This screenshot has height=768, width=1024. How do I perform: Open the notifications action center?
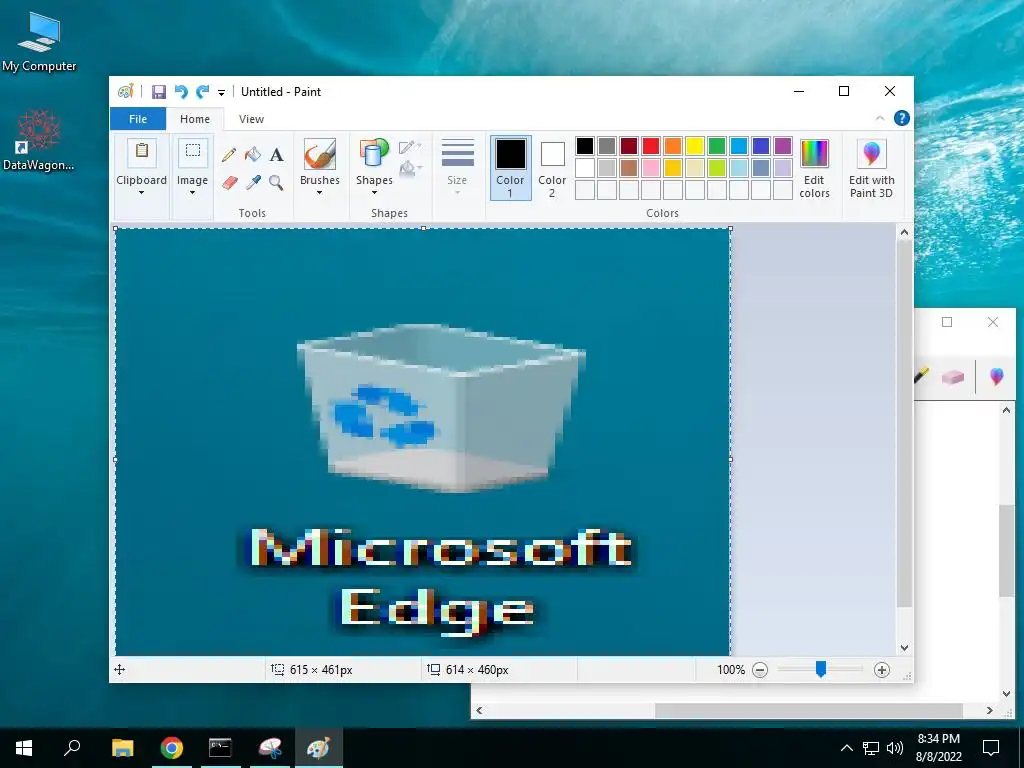(991, 748)
